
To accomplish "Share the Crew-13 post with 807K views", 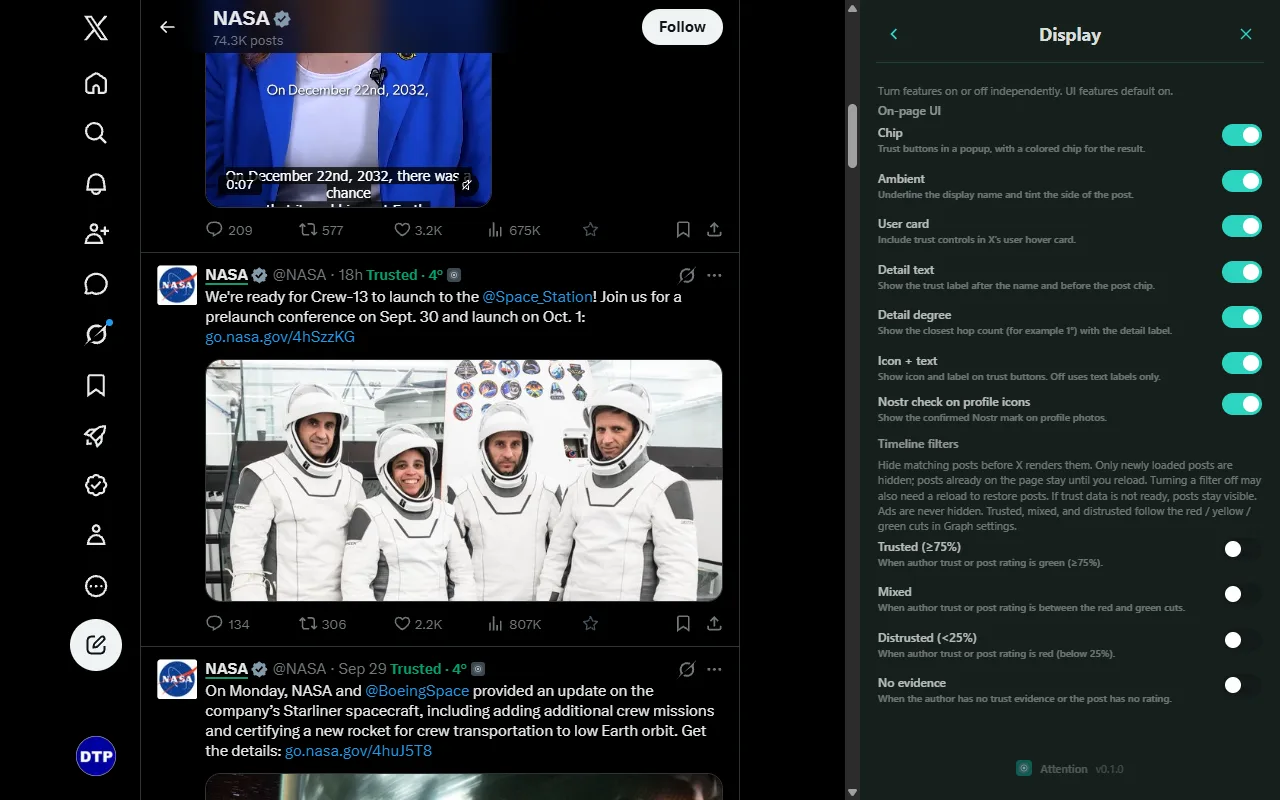I will point(714,624).
